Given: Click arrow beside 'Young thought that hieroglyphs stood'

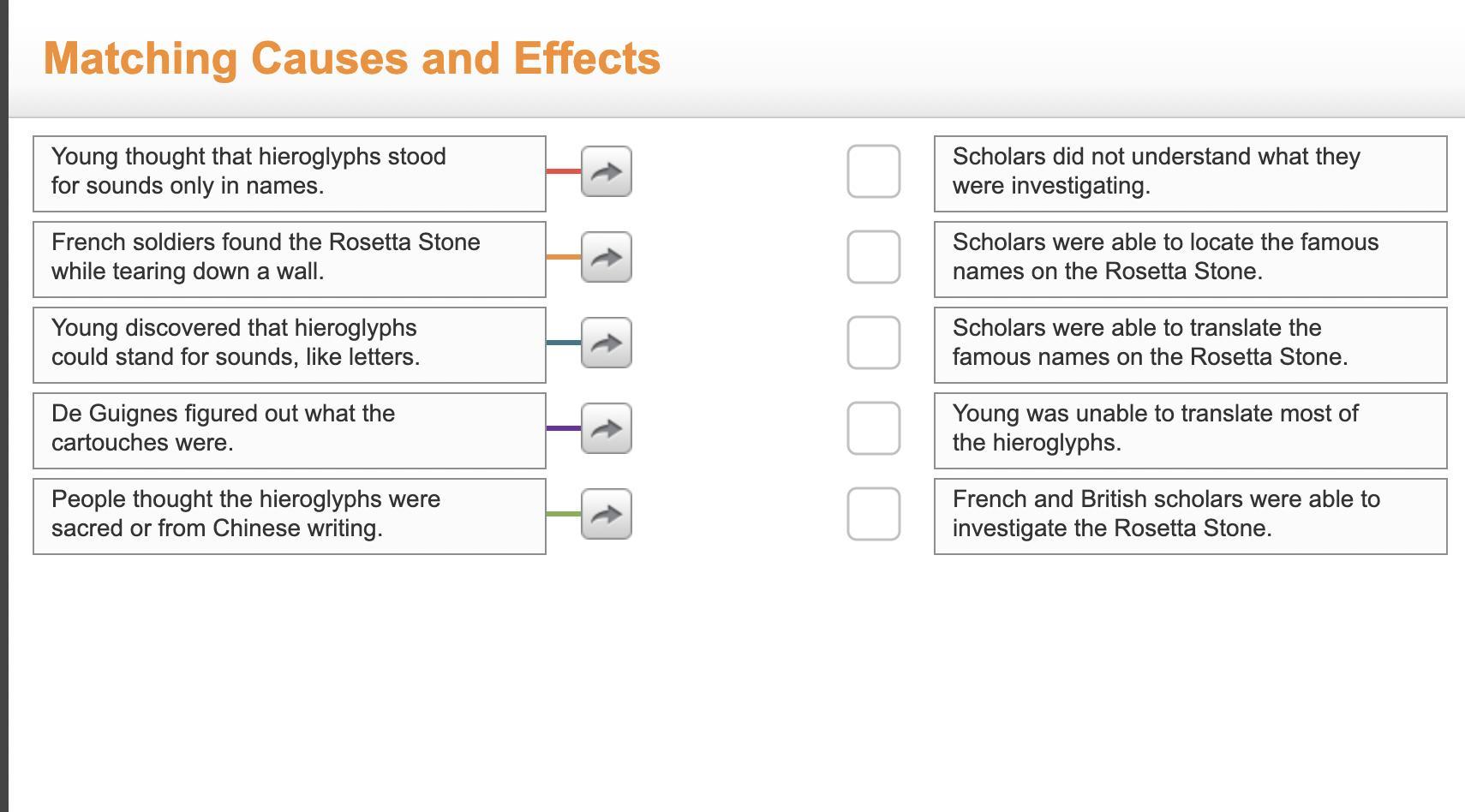Looking at the screenshot, I should (607, 171).
